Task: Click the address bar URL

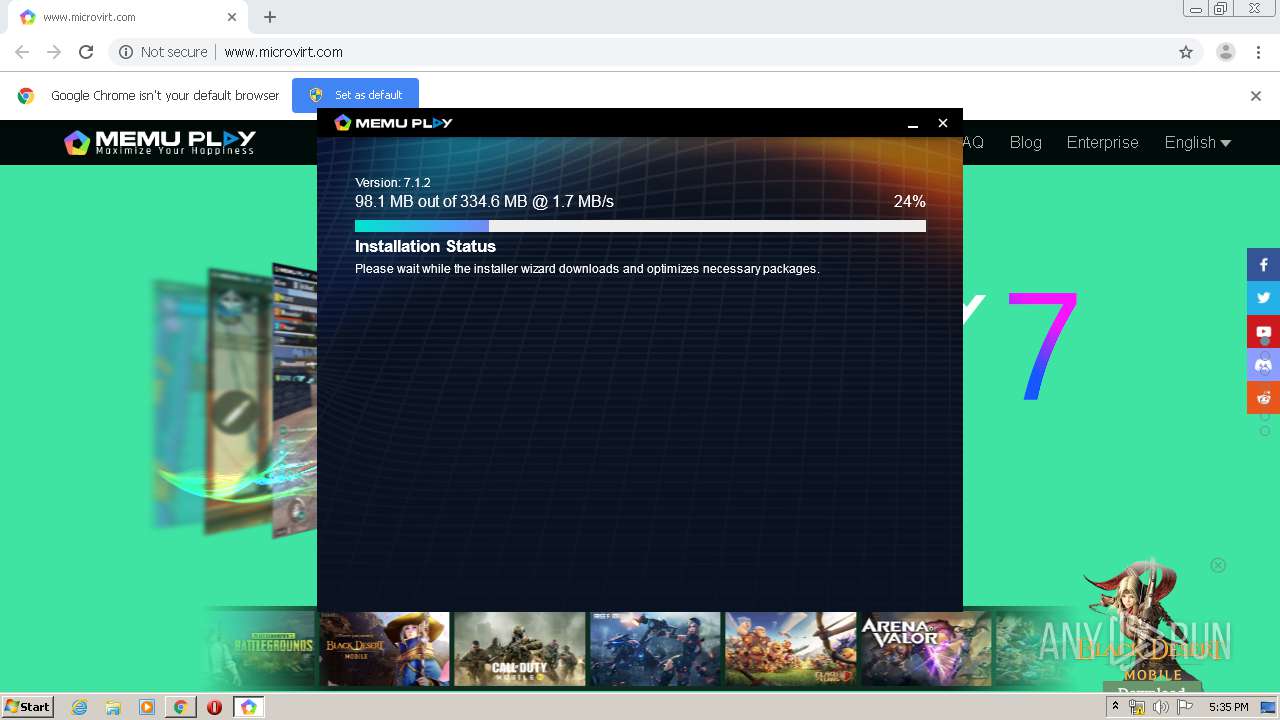Action: pyautogui.click(x=283, y=52)
